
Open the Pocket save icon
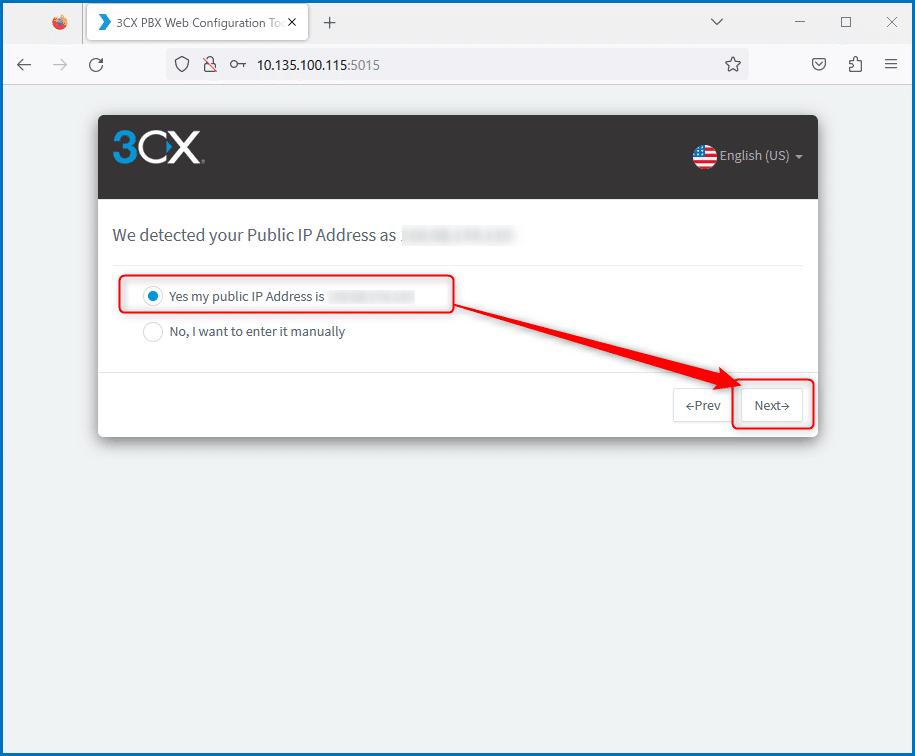click(x=819, y=64)
